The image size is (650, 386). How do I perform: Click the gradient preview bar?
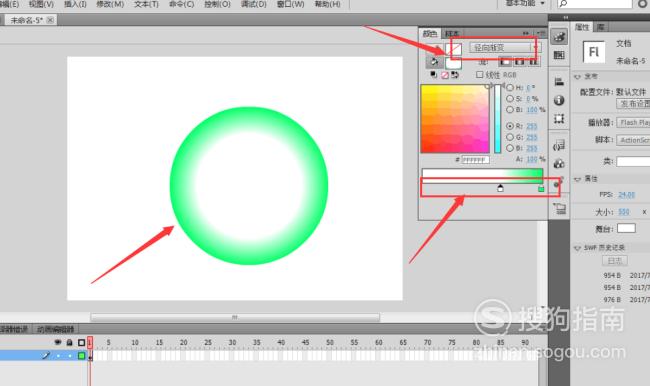pos(482,176)
